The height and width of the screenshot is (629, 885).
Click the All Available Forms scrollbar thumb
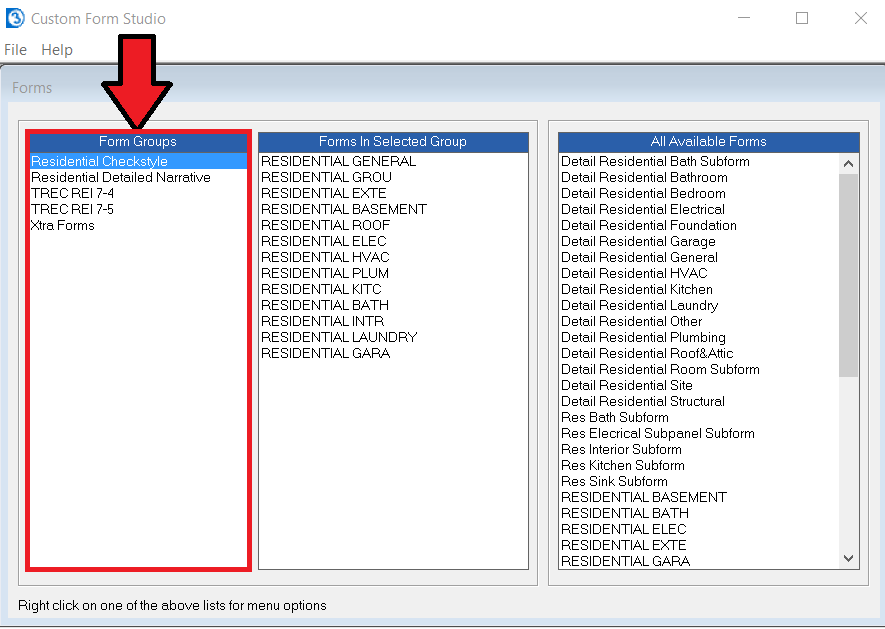coord(848,275)
